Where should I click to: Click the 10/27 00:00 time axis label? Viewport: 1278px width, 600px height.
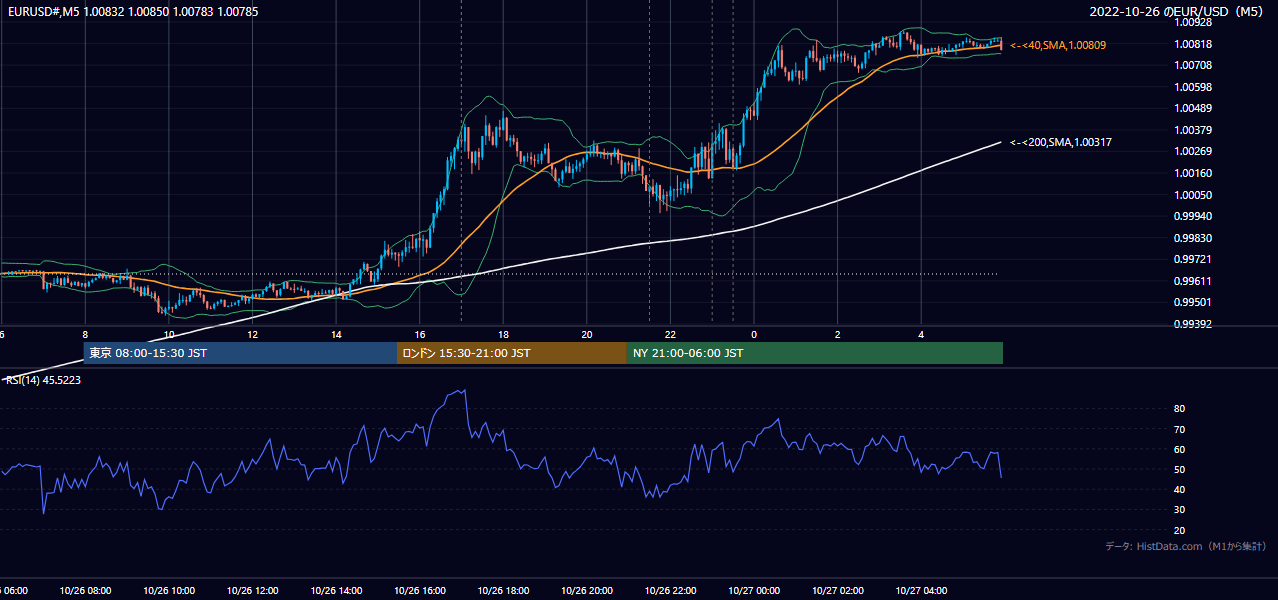point(754,591)
